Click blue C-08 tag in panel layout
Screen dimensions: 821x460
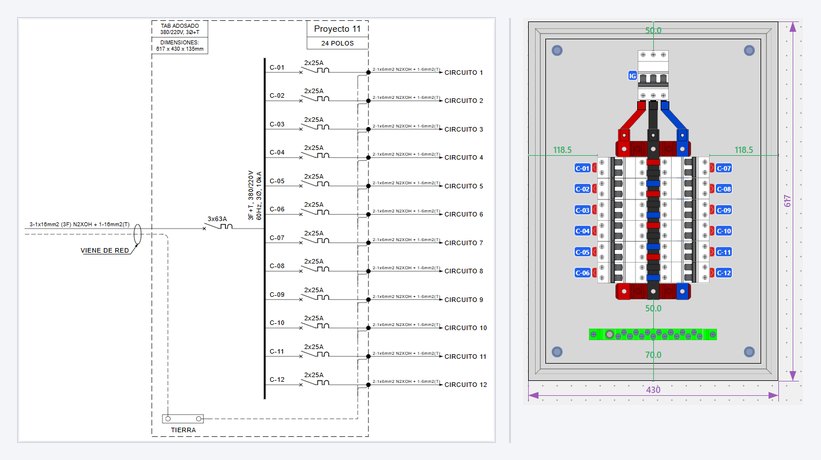point(724,189)
